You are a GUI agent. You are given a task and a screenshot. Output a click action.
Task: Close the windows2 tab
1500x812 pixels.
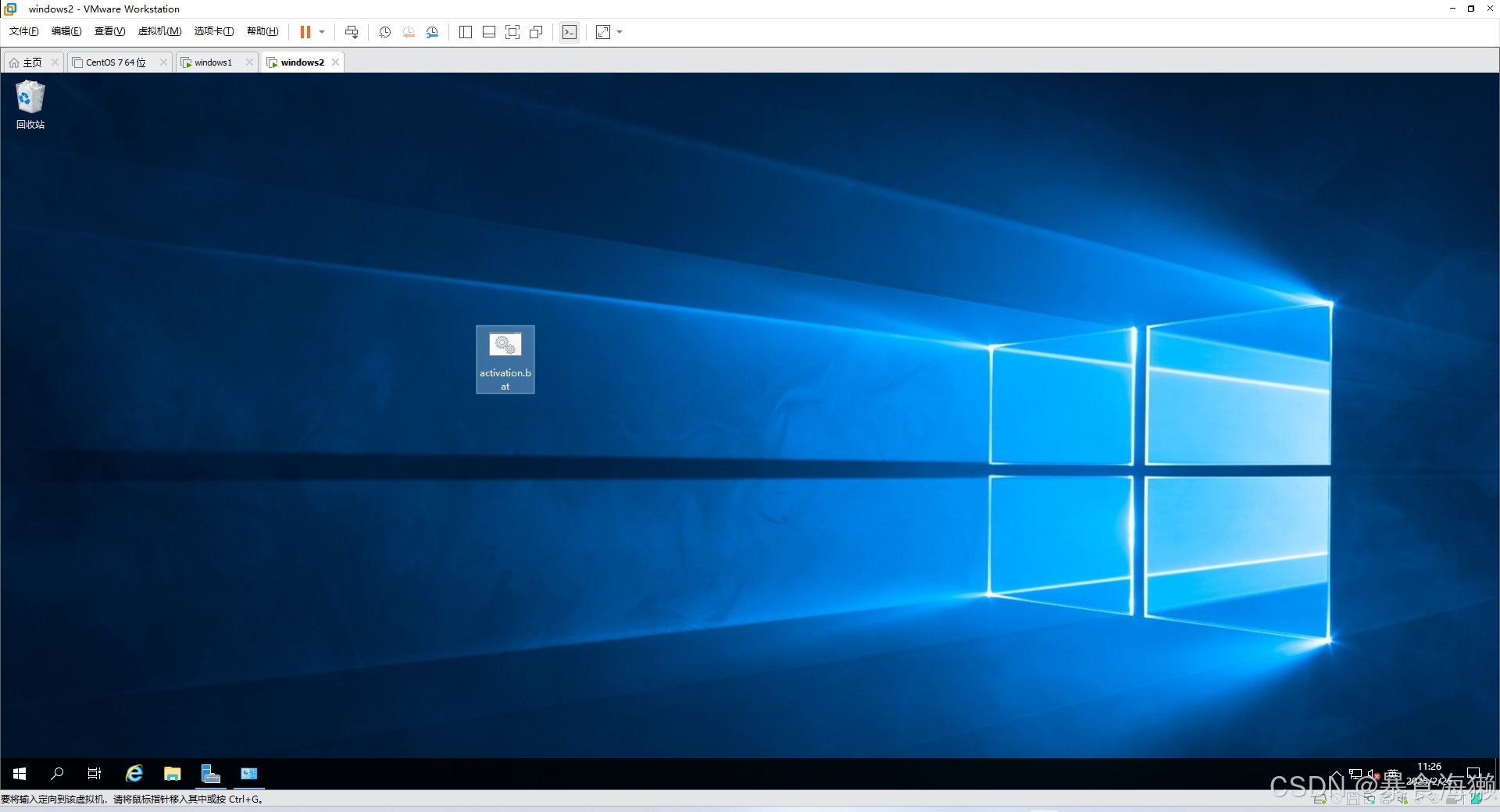tap(335, 62)
